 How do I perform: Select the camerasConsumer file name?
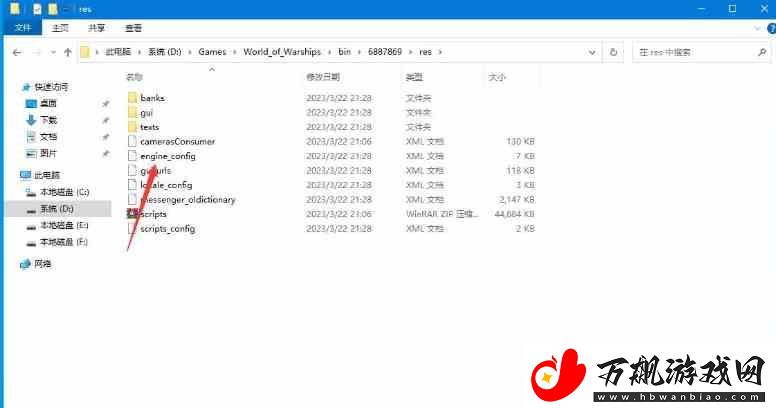[x=178, y=142]
